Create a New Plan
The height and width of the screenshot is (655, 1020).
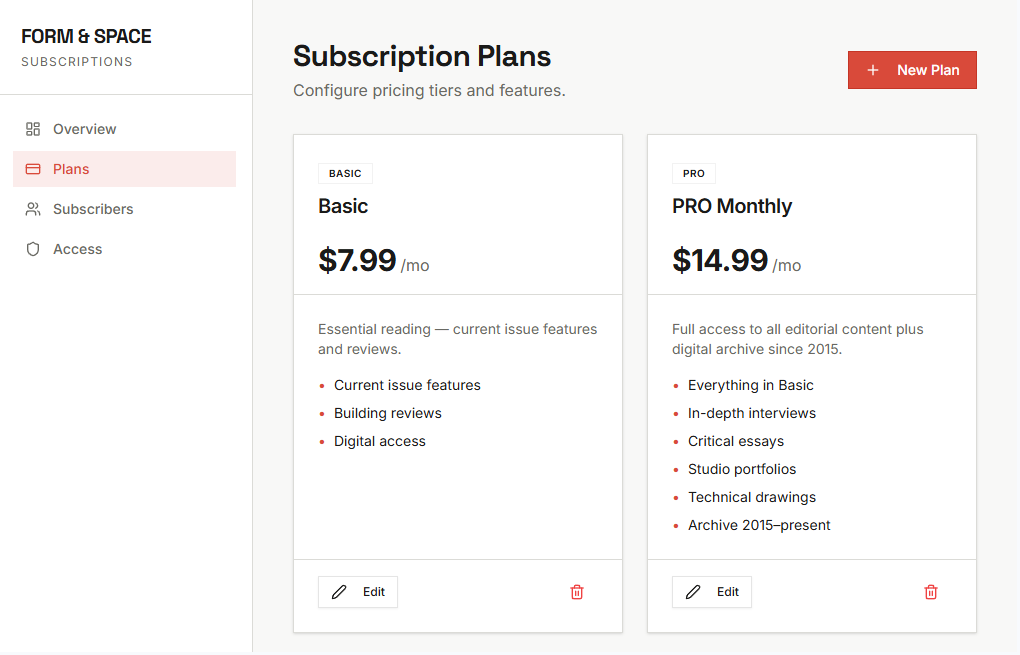pos(912,70)
